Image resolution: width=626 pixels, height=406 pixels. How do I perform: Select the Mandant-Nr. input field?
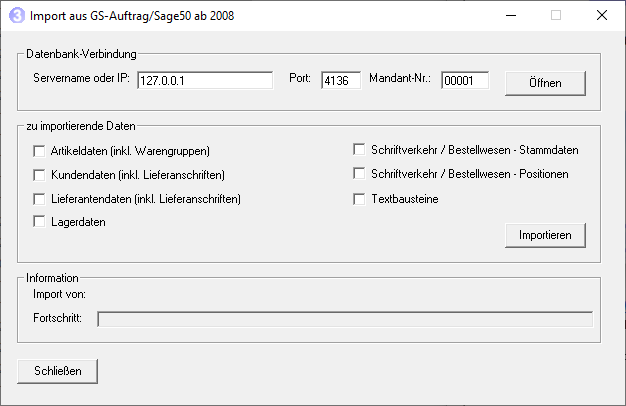click(x=465, y=81)
